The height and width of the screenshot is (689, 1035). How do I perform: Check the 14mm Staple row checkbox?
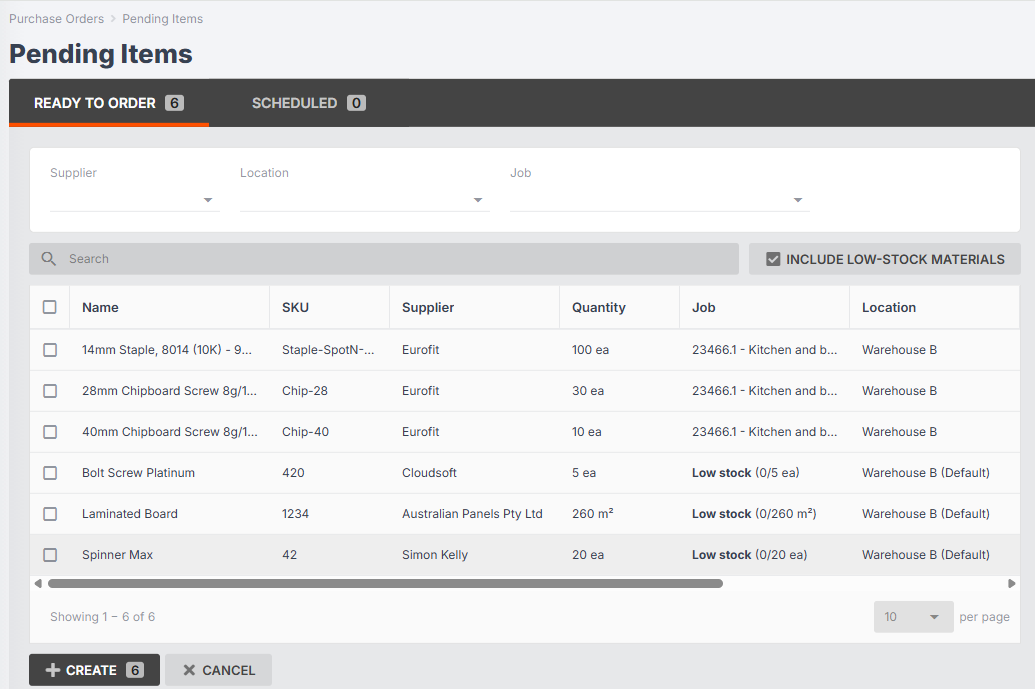point(50,350)
